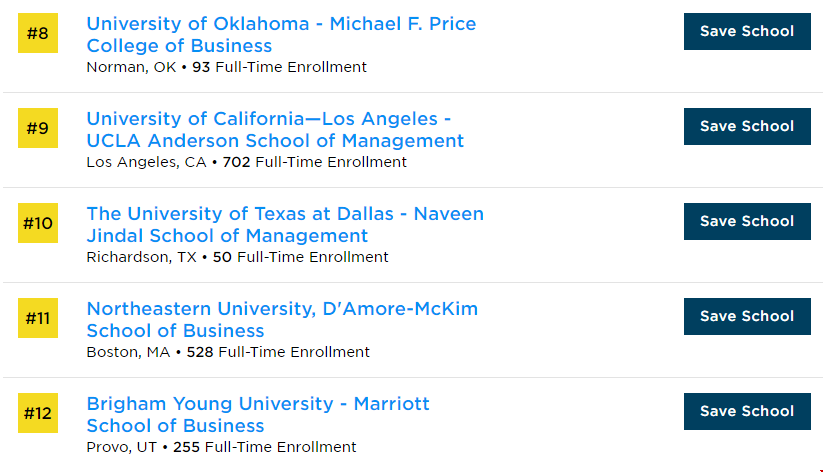This screenshot has height=472, width=823.
Task: Click Boston, MA 528 enrollment text
Action: click(228, 352)
